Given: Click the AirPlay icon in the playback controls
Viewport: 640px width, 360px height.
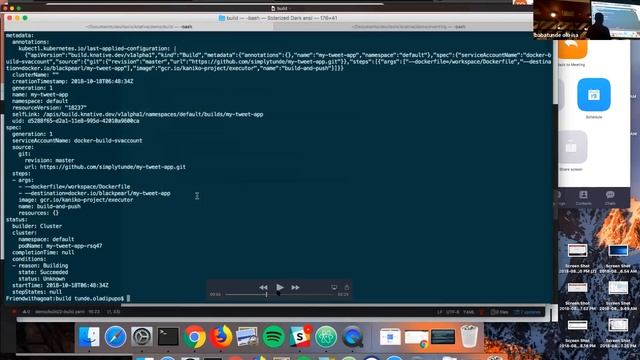Looking at the screenshot, I should (334, 287).
